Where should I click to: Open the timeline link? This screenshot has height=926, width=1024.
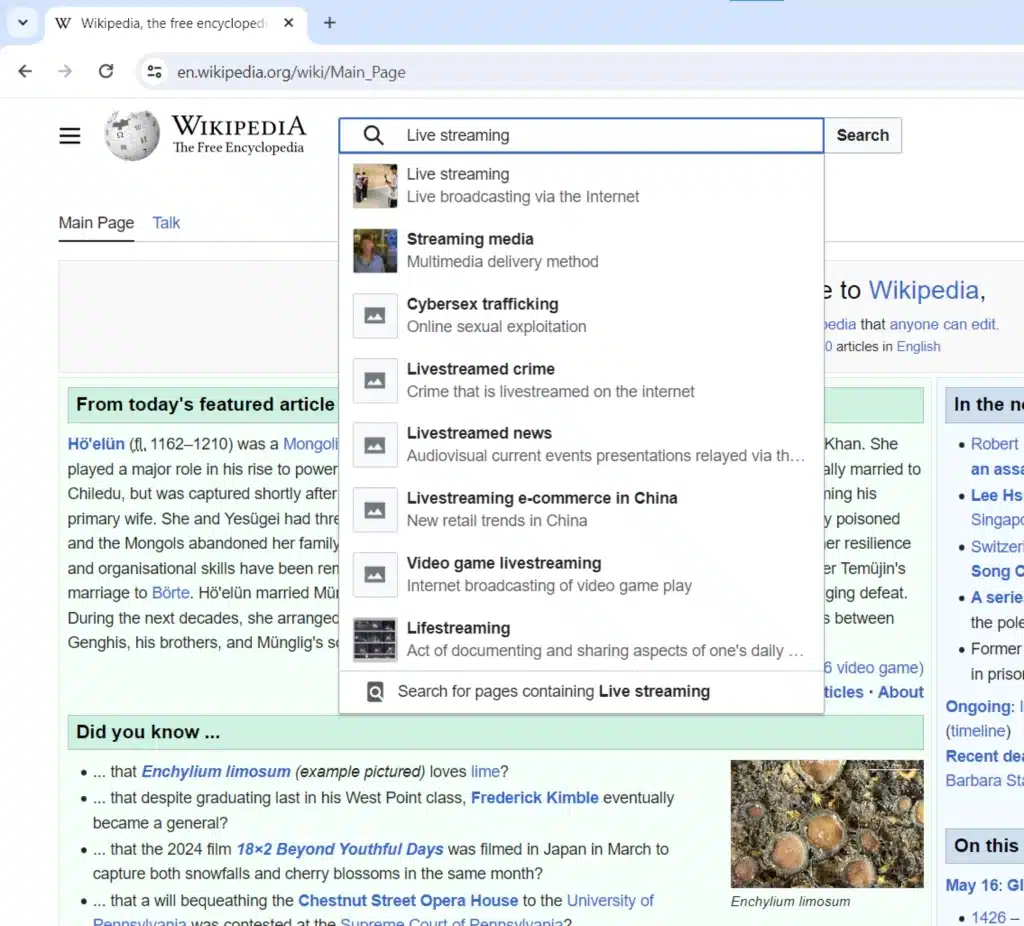pyautogui.click(x=978, y=731)
